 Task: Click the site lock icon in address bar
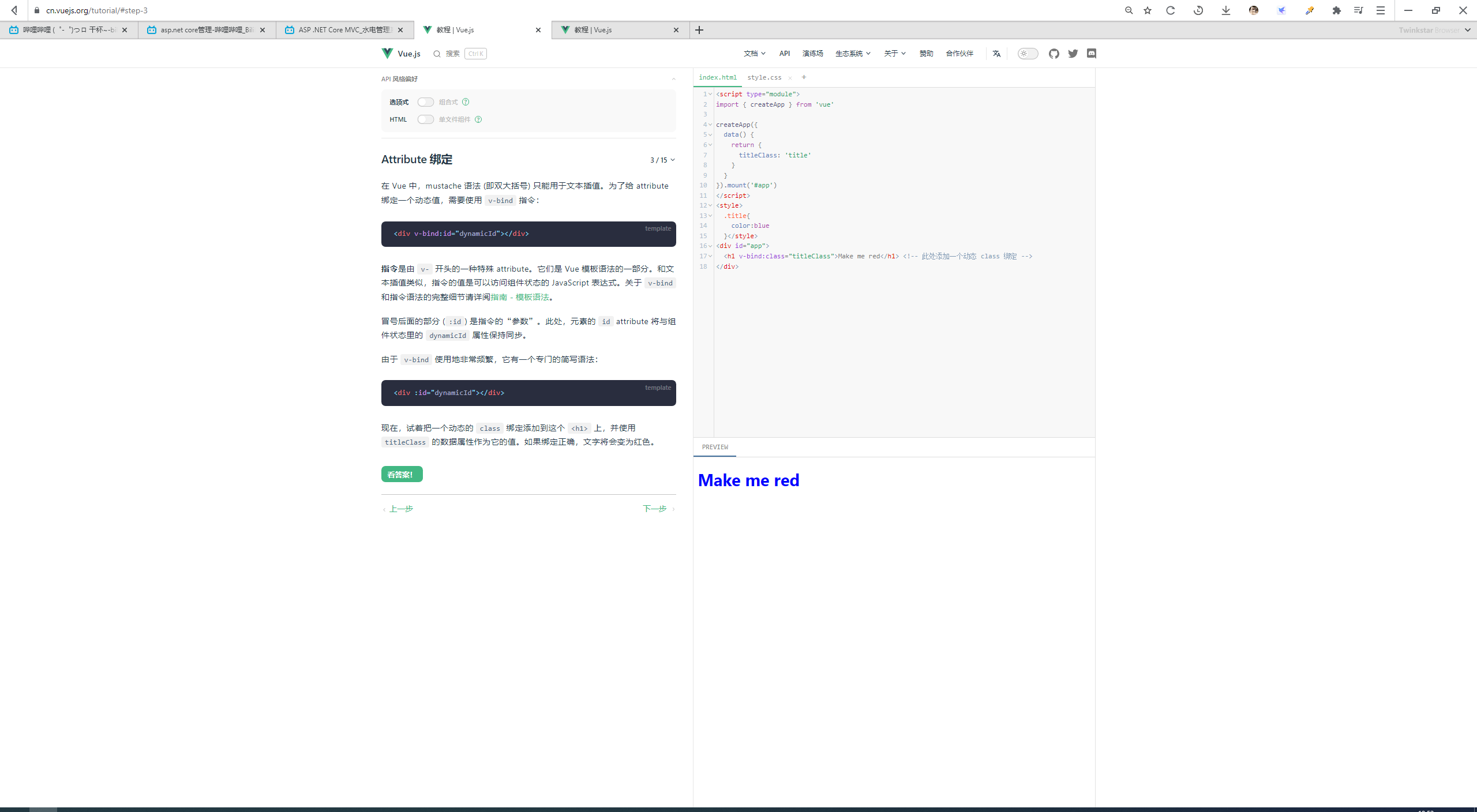tap(37, 10)
